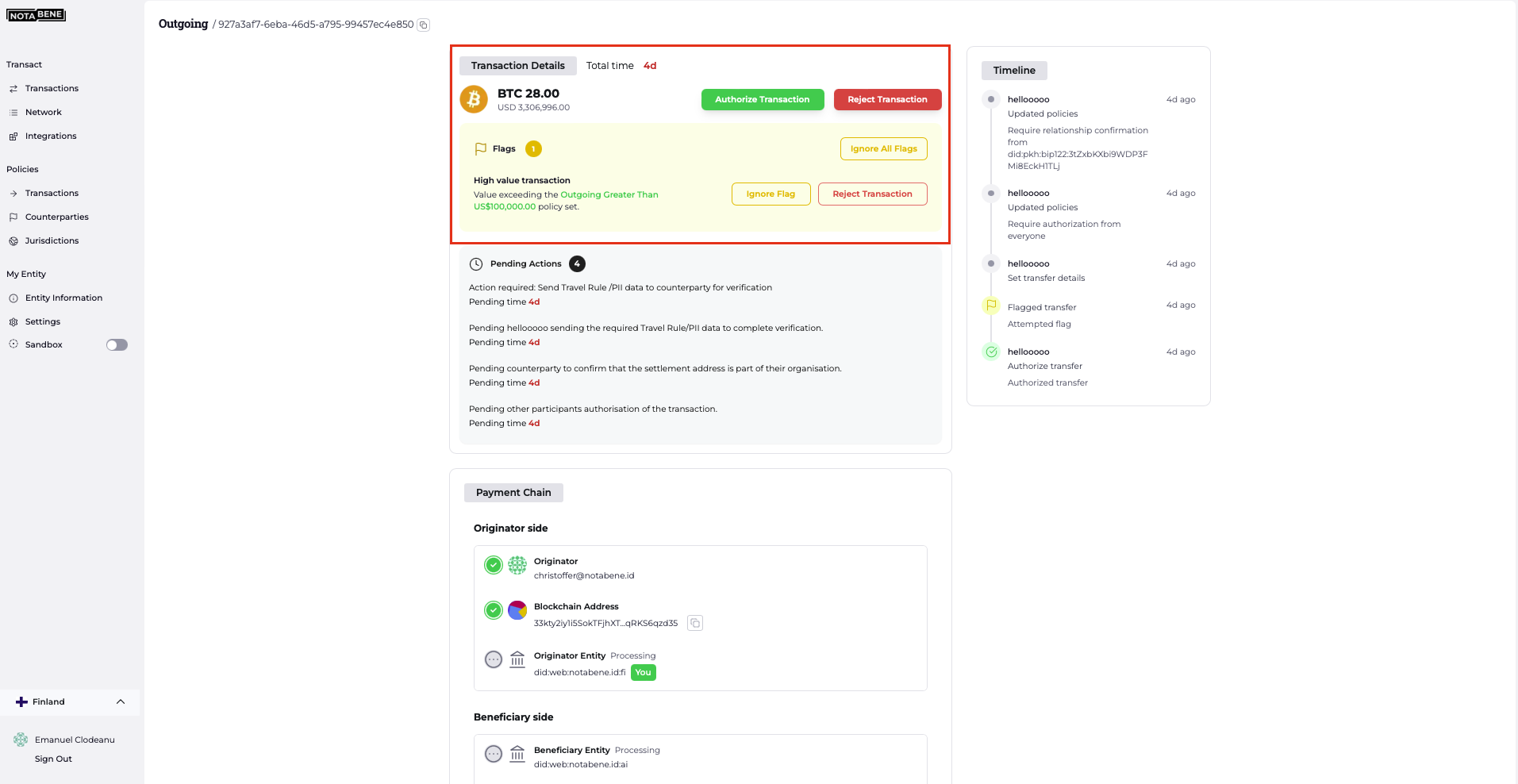
Task: Click the green check marker for Authorize transfer
Action: [x=991, y=352]
